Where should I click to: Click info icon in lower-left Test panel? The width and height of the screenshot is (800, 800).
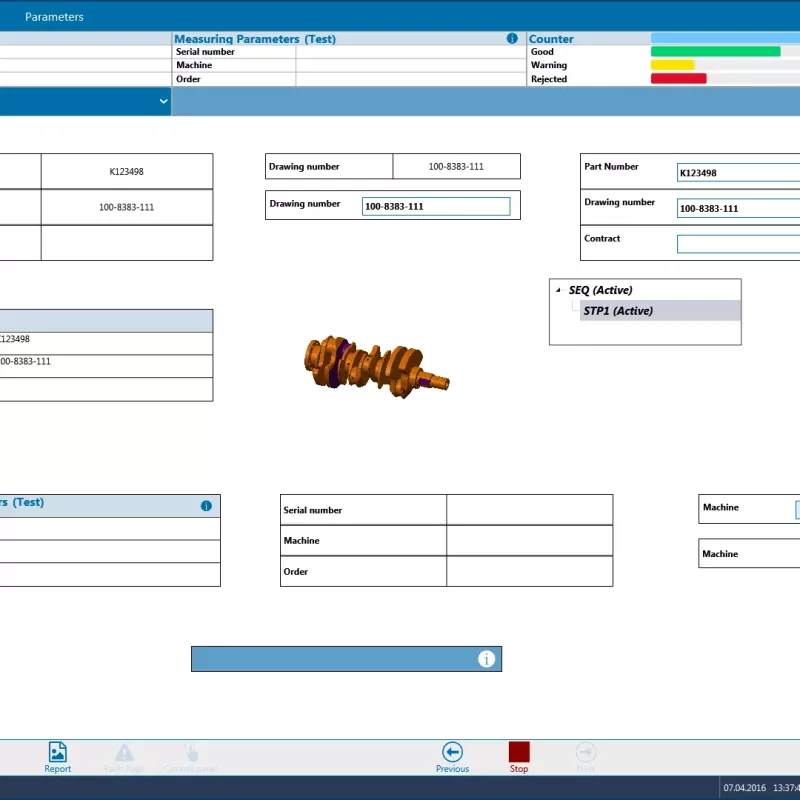pos(206,506)
